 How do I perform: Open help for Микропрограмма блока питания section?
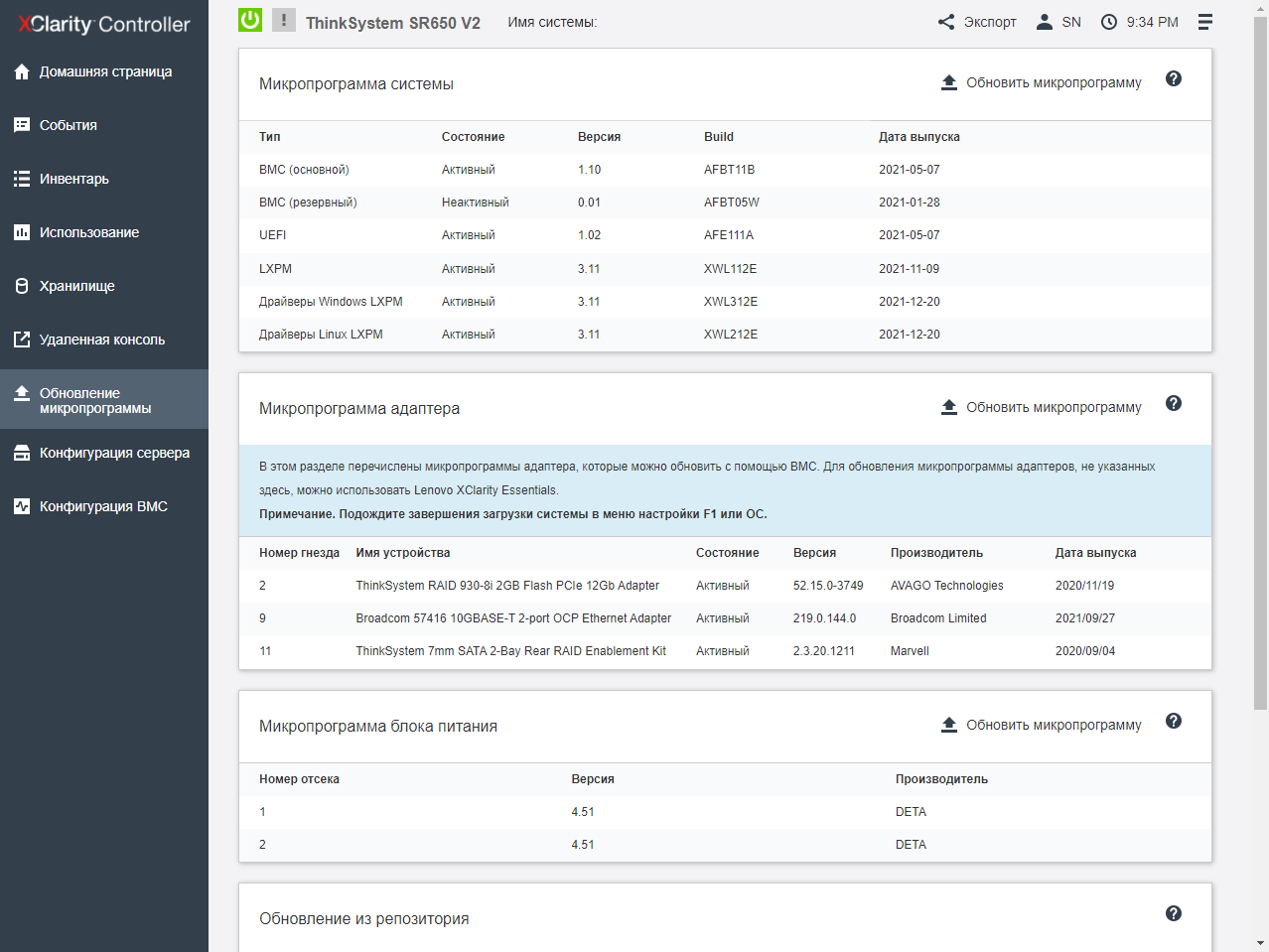pyautogui.click(x=1174, y=721)
